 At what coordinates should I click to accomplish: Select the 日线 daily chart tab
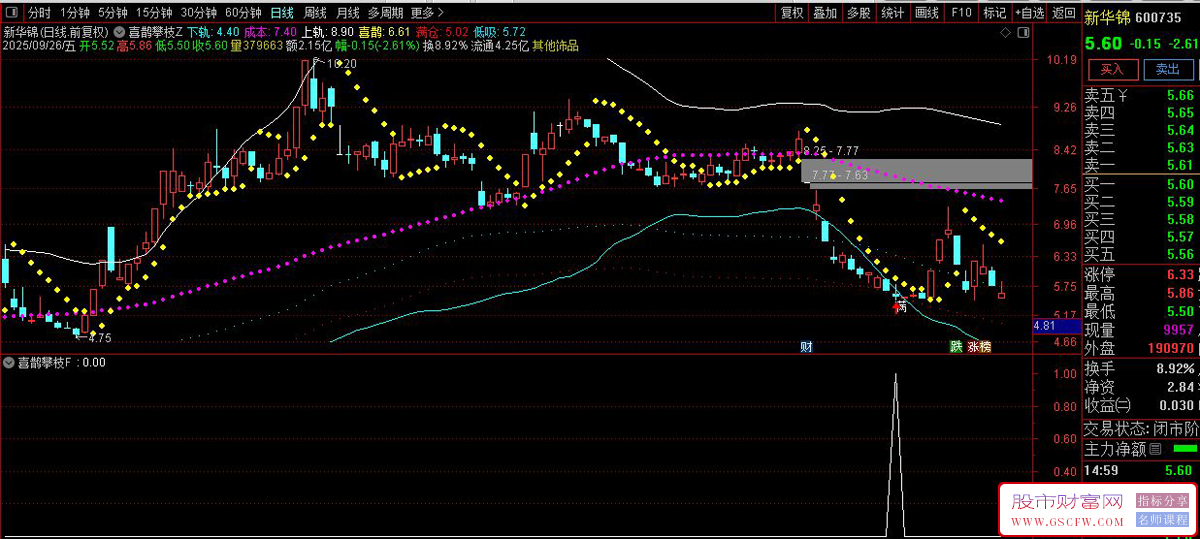click(x=282, y=13)
